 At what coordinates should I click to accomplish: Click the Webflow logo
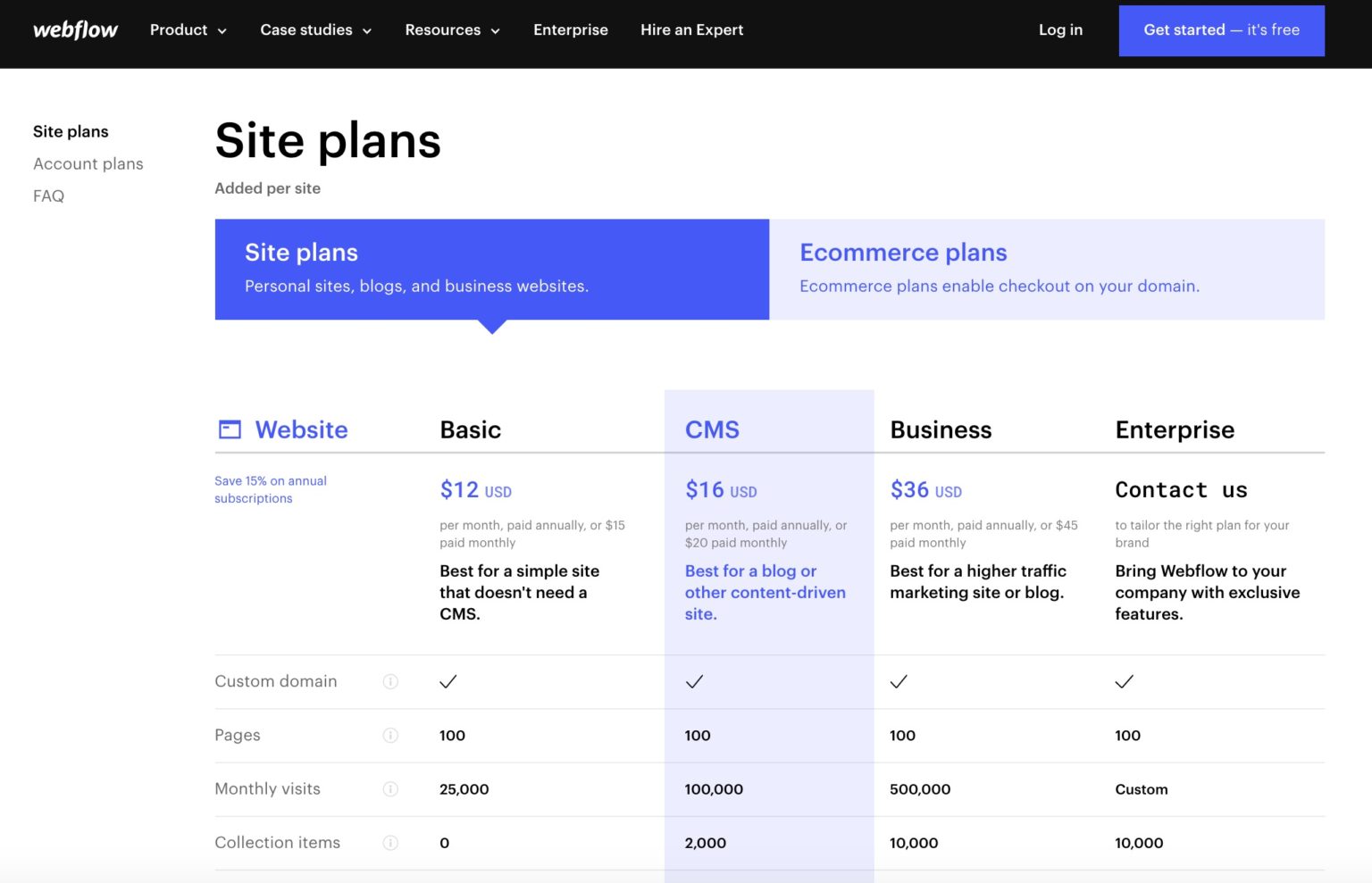click(x=75, y=29)
